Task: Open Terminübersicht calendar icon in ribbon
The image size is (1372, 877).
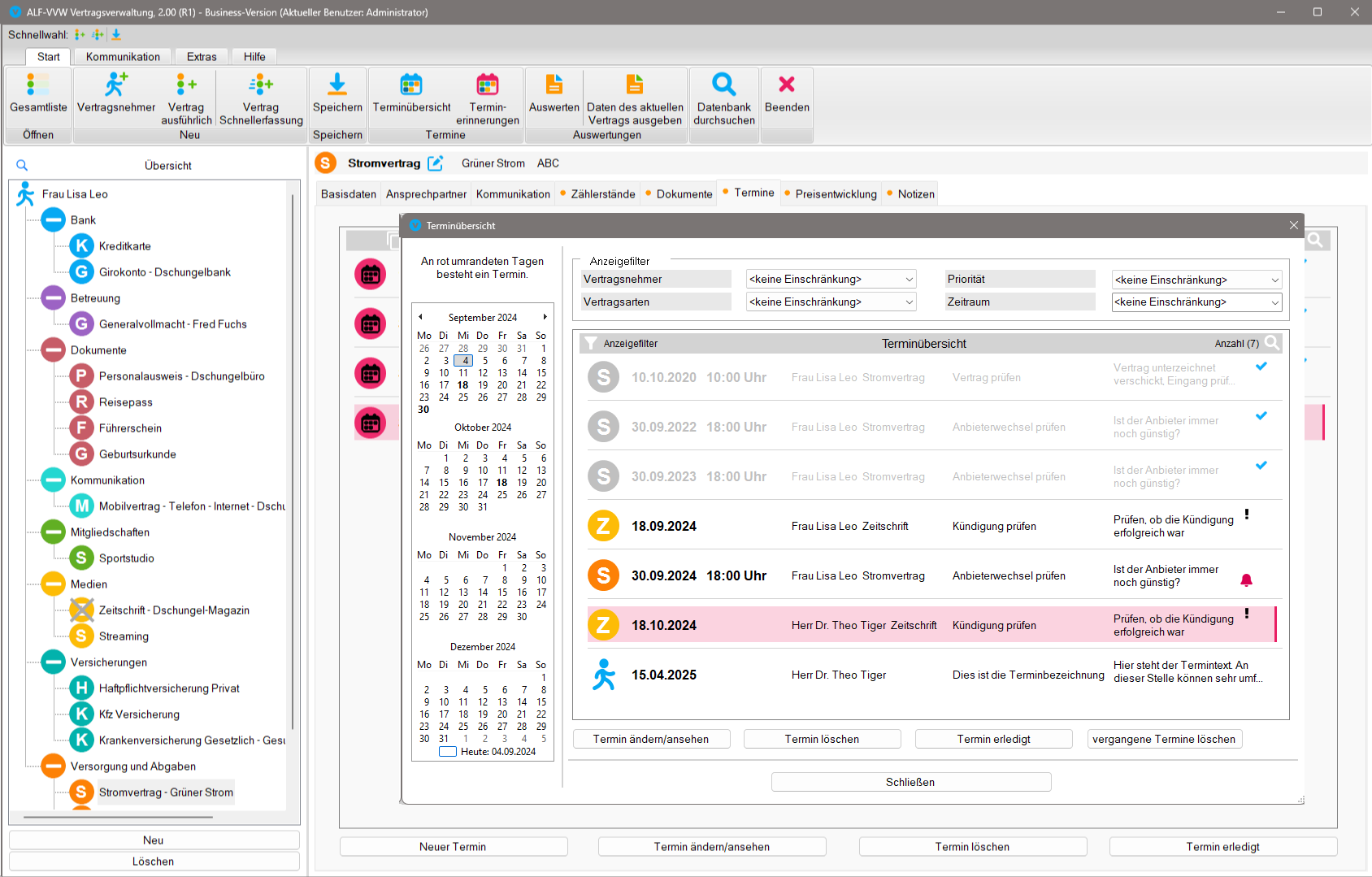Action: [411, 85]
